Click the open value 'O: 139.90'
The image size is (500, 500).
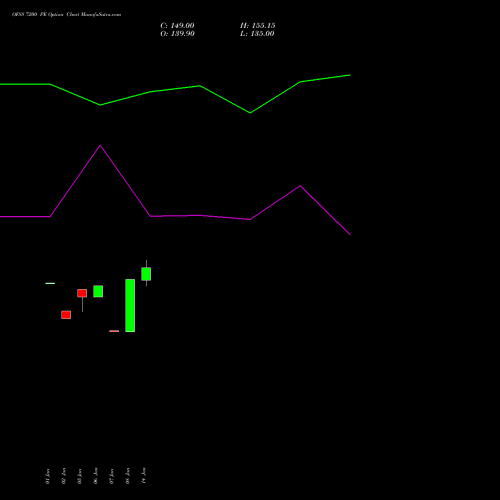pos(177,34)
